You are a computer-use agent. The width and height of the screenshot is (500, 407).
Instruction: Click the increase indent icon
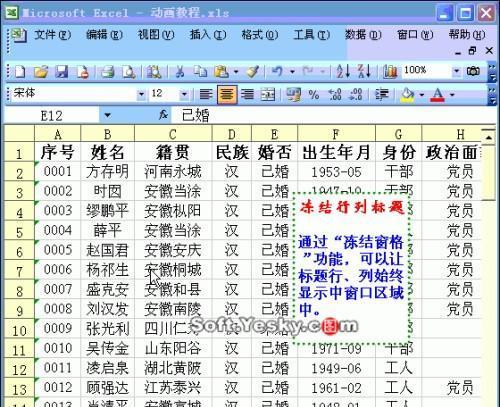click(382, 95)
